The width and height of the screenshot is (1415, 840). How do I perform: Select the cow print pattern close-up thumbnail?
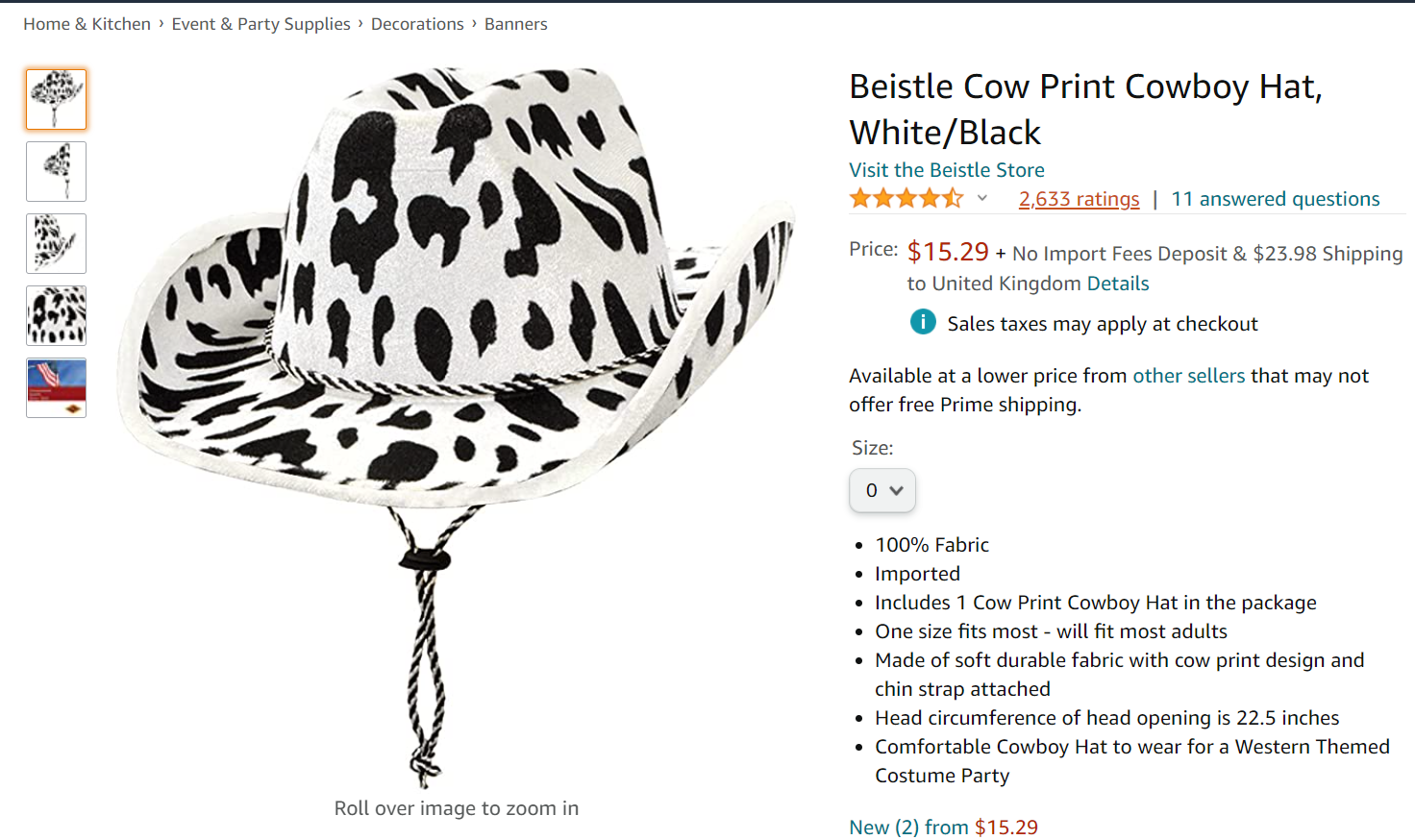(x=57, y=315)
